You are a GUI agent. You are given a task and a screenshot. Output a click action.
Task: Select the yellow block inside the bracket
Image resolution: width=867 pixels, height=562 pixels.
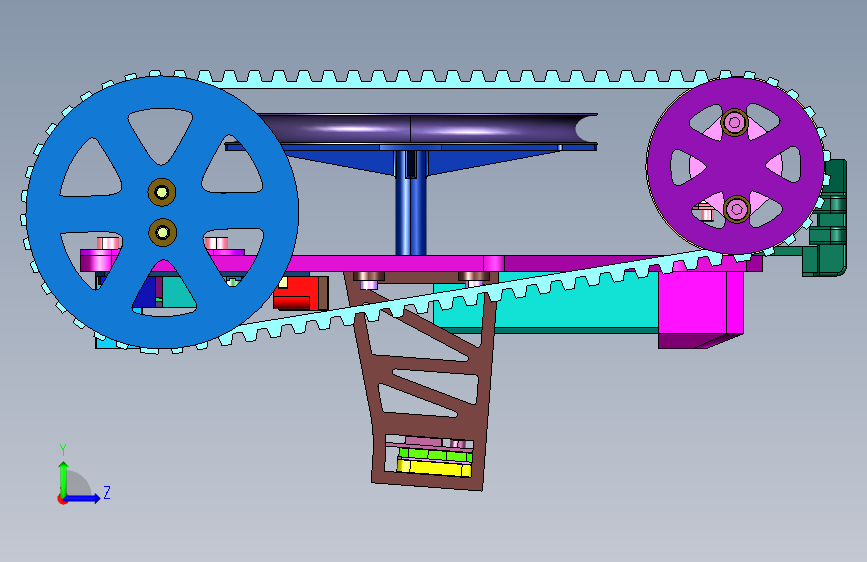click(x=435, y=468)
